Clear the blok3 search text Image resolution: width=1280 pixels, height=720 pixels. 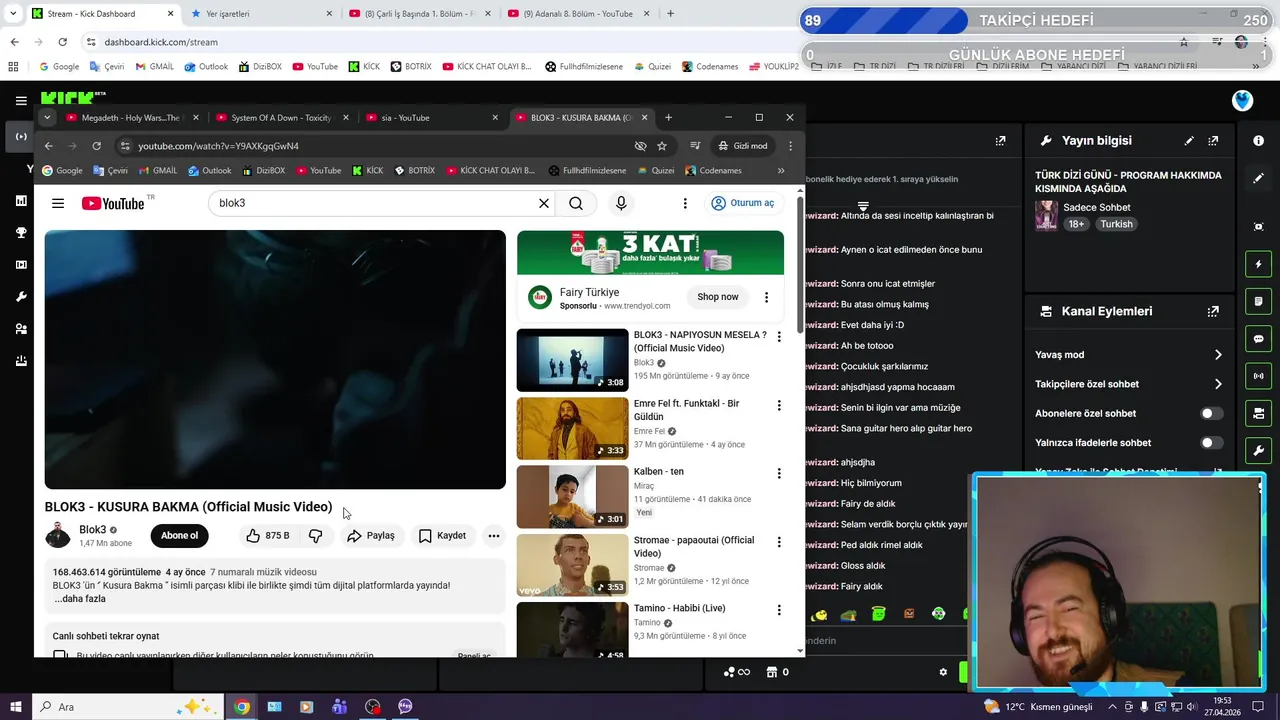point(544,203)
